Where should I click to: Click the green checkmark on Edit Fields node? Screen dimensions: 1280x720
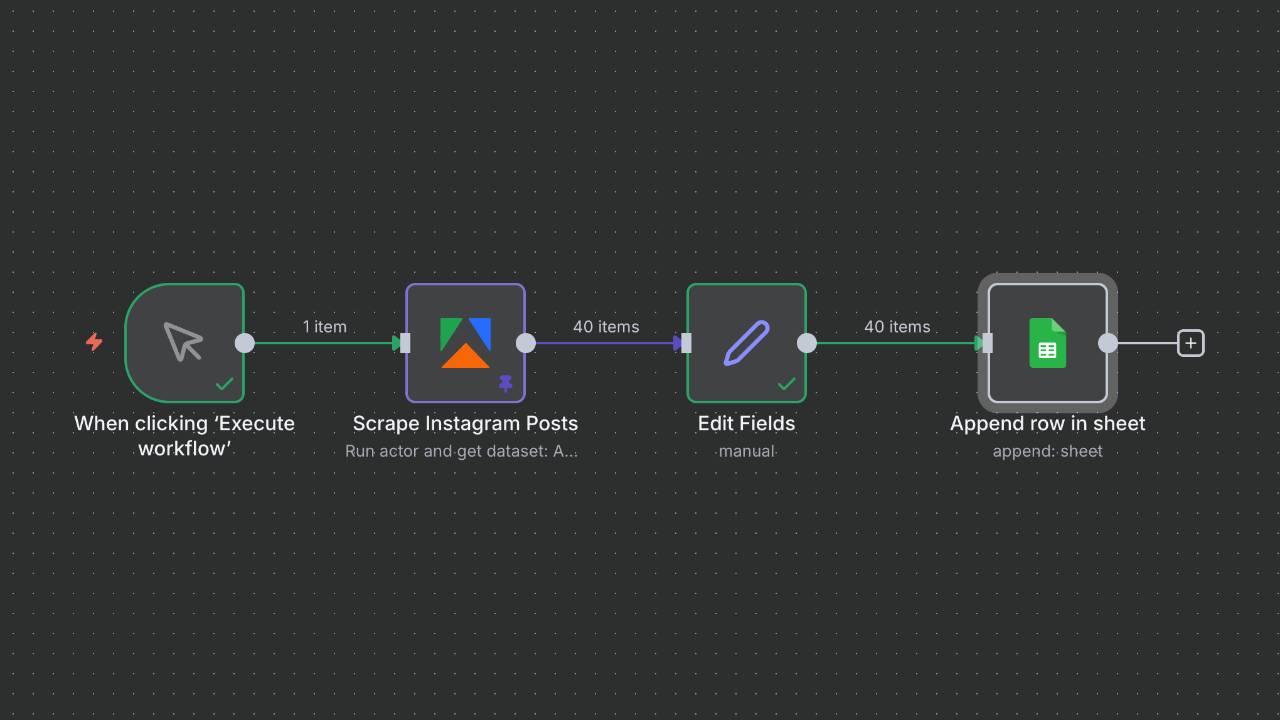click(787, 384)
